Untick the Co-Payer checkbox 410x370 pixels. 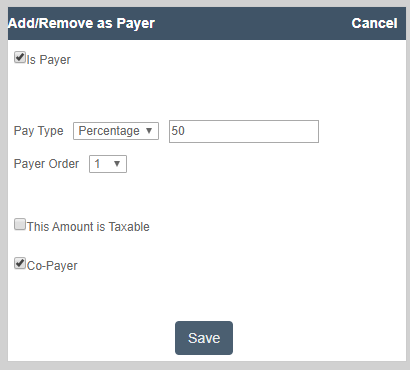click(20, 263)
